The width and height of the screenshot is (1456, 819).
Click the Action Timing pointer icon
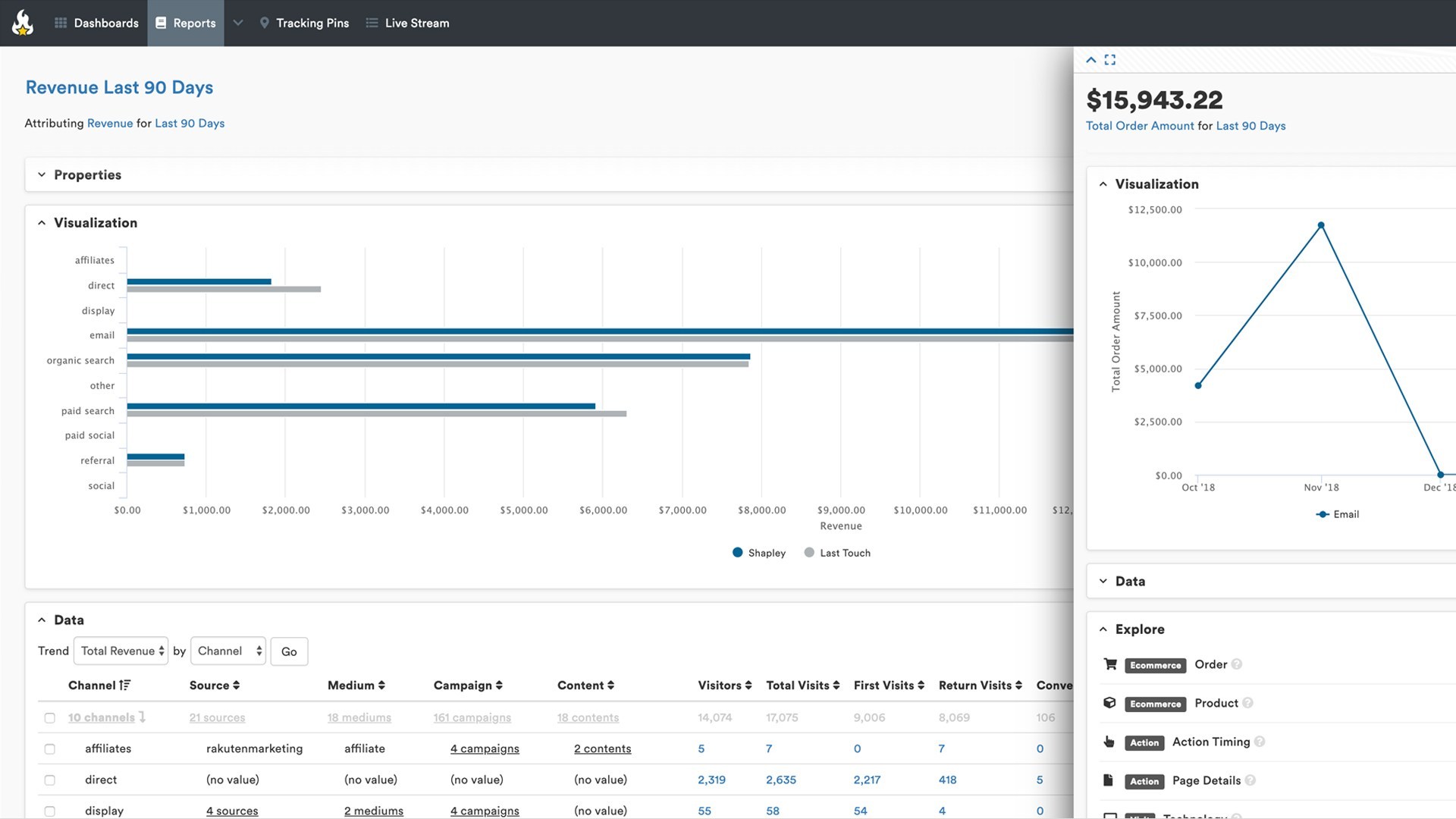pos(1109,742)
